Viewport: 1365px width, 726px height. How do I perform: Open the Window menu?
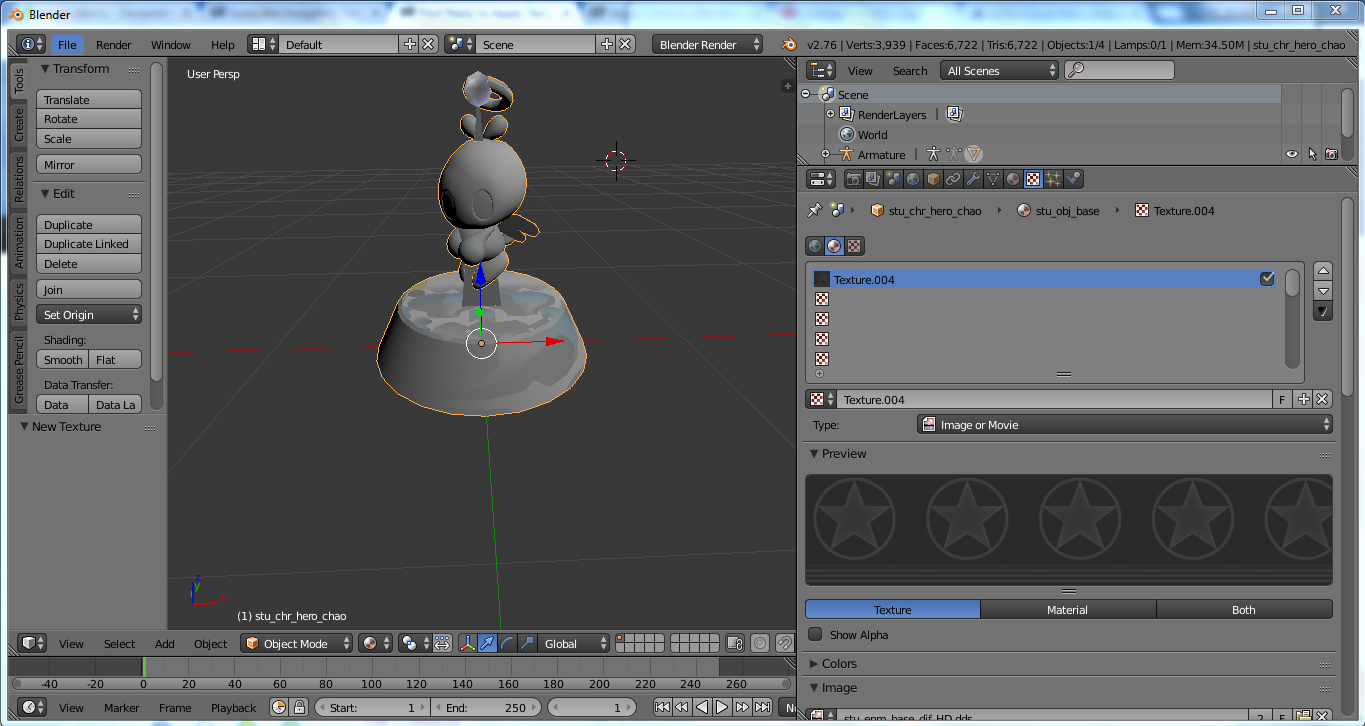click(171, 44)
